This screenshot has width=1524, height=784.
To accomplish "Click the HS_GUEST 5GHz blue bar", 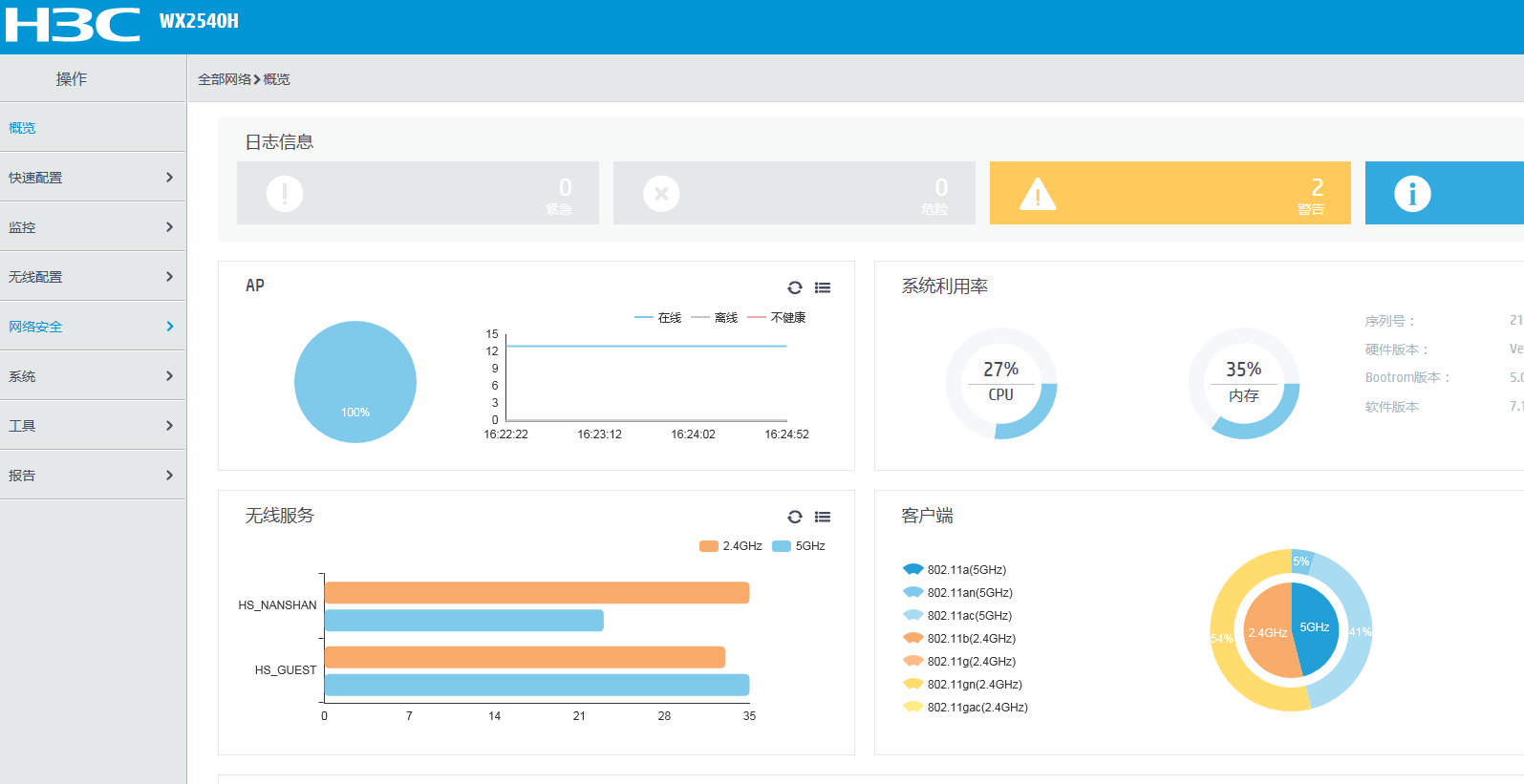I will [536, 685].
